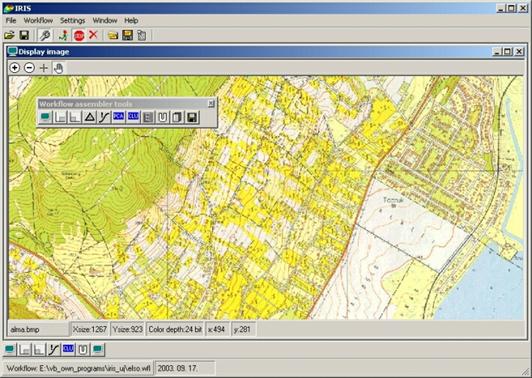
Task: Select CLU step in bottom workflow strip
Action: pos(68,349)
